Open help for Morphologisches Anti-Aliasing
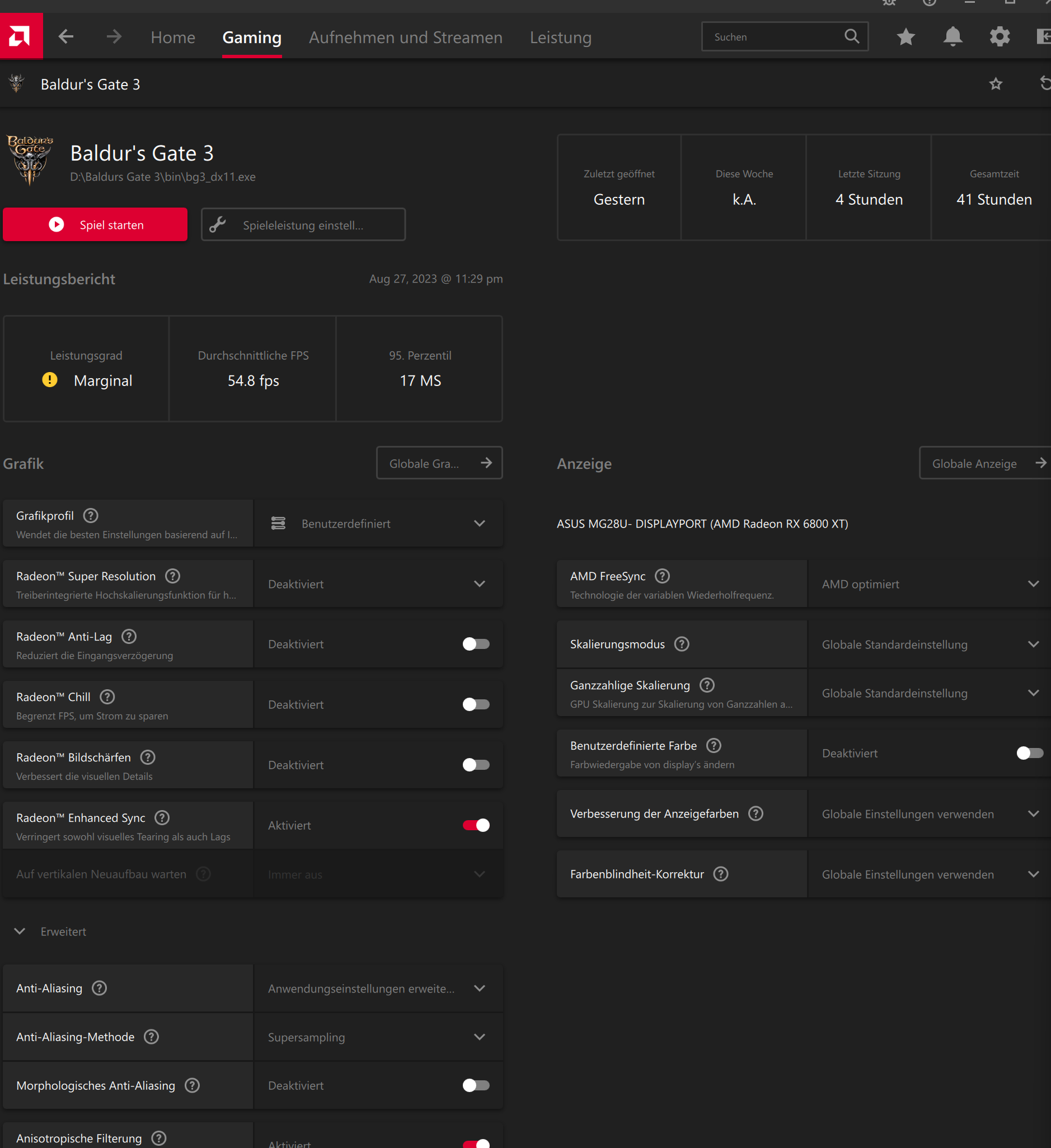The width and height of the screenshot is (1051, 1148). [192, 1085]
